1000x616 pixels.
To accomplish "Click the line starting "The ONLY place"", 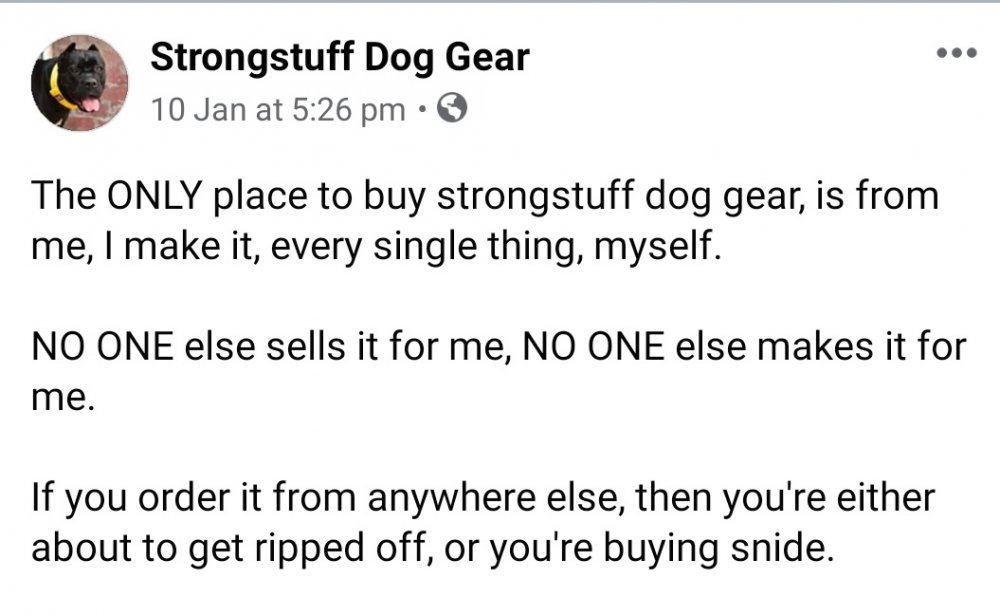I will tap(485, 196).
